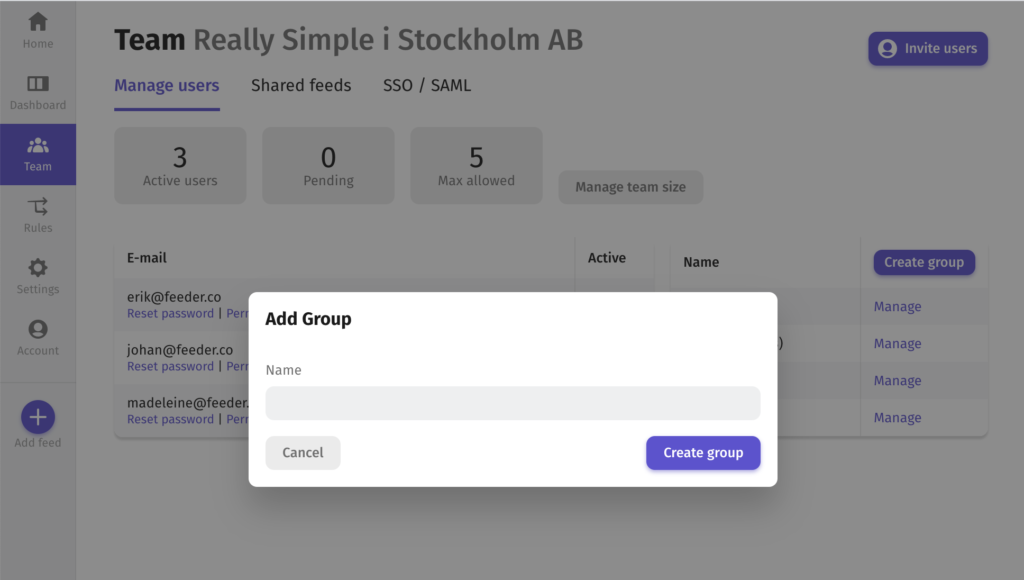This screenshot has width=1024, height=580.
Task: Click user icon on Invite users button
Action: click(887, 49)
